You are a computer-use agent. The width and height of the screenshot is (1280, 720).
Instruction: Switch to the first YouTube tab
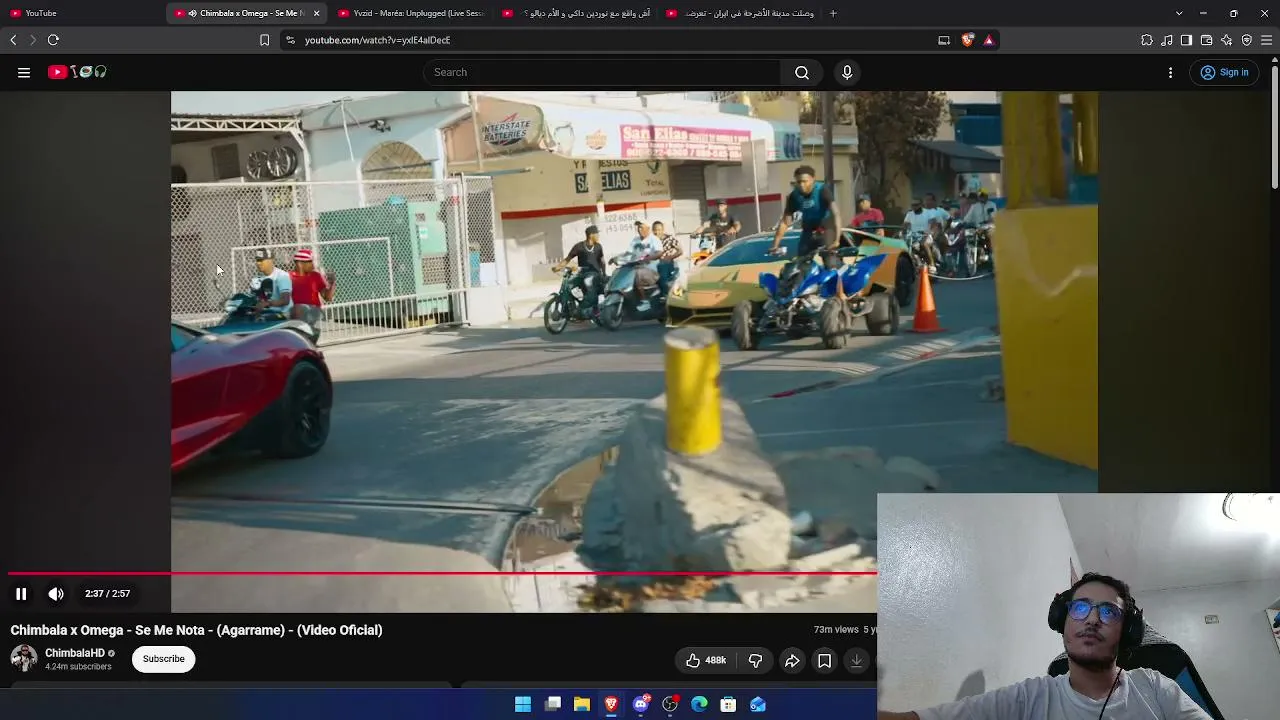pyautogui.click(x=82, y=13)
